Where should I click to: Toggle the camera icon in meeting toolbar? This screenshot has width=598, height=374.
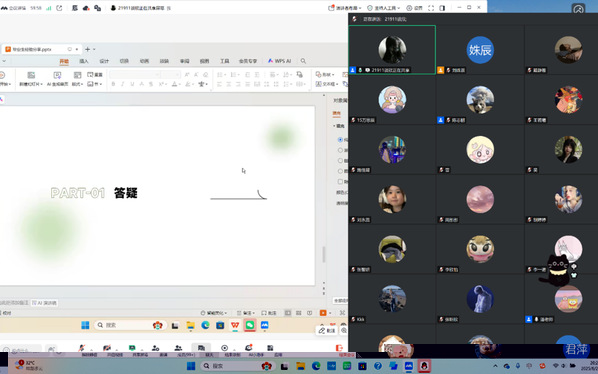click(107, 348)
